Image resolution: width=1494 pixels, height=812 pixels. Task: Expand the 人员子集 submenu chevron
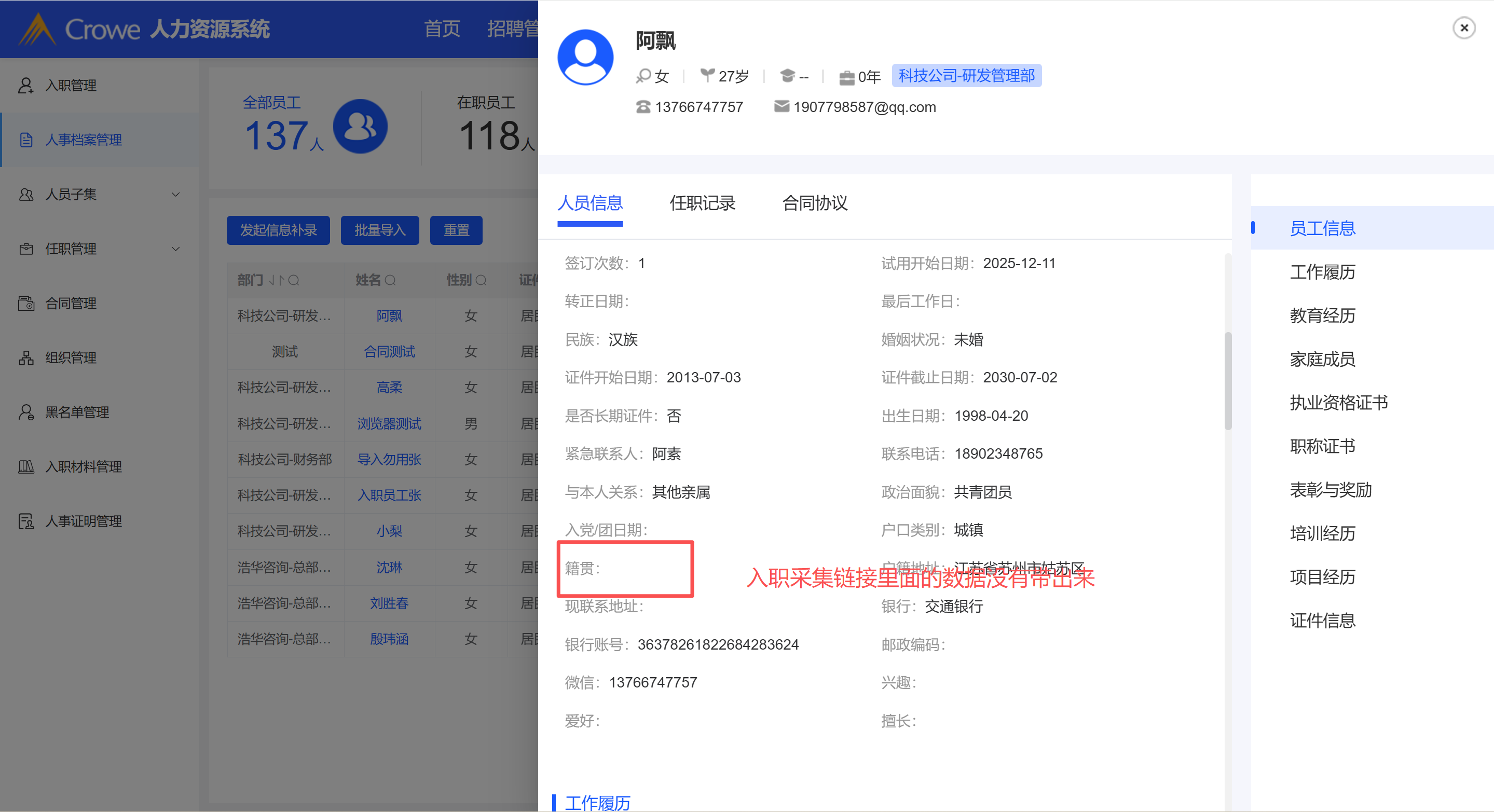tap(176, 194)
